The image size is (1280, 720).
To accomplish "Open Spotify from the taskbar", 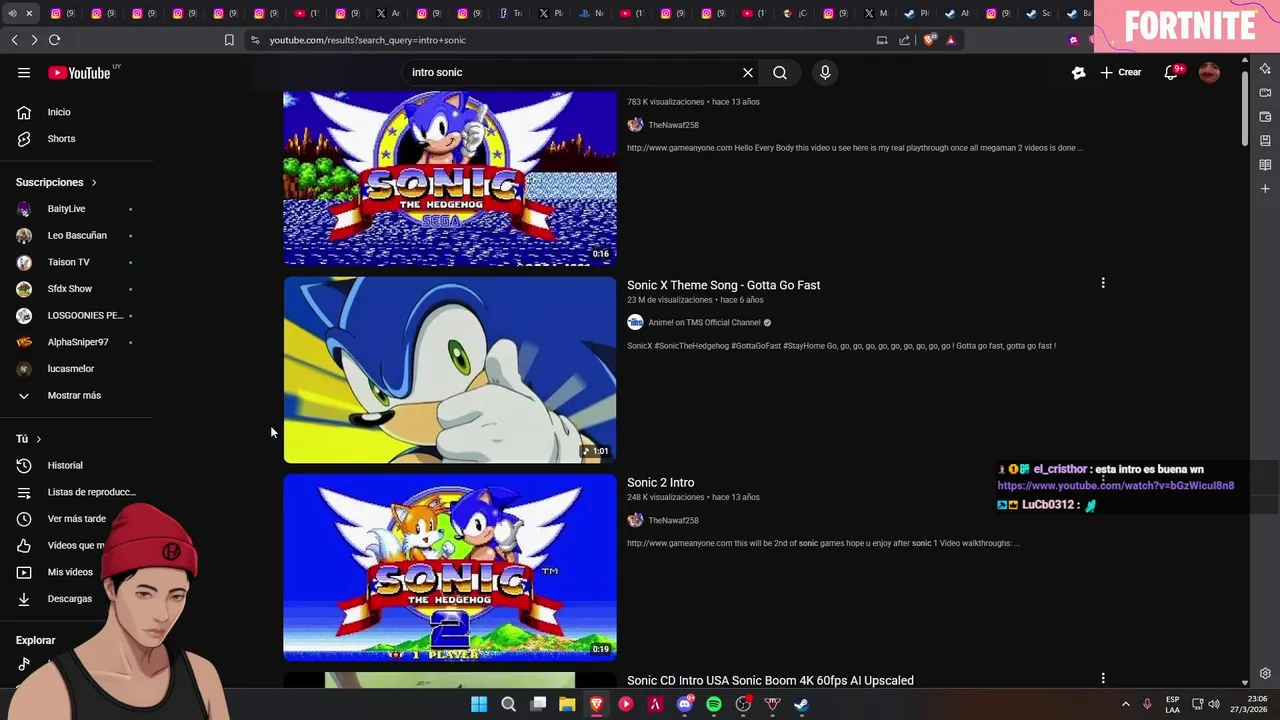I will [714, 704].
